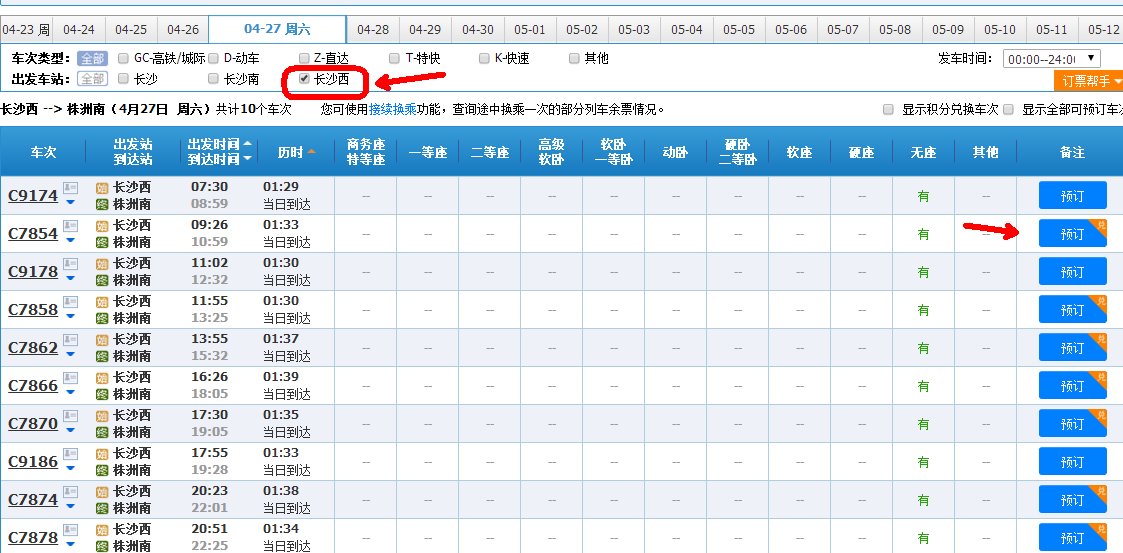Click the 终 terminal station icon in the C9186 row

(102, 470)
